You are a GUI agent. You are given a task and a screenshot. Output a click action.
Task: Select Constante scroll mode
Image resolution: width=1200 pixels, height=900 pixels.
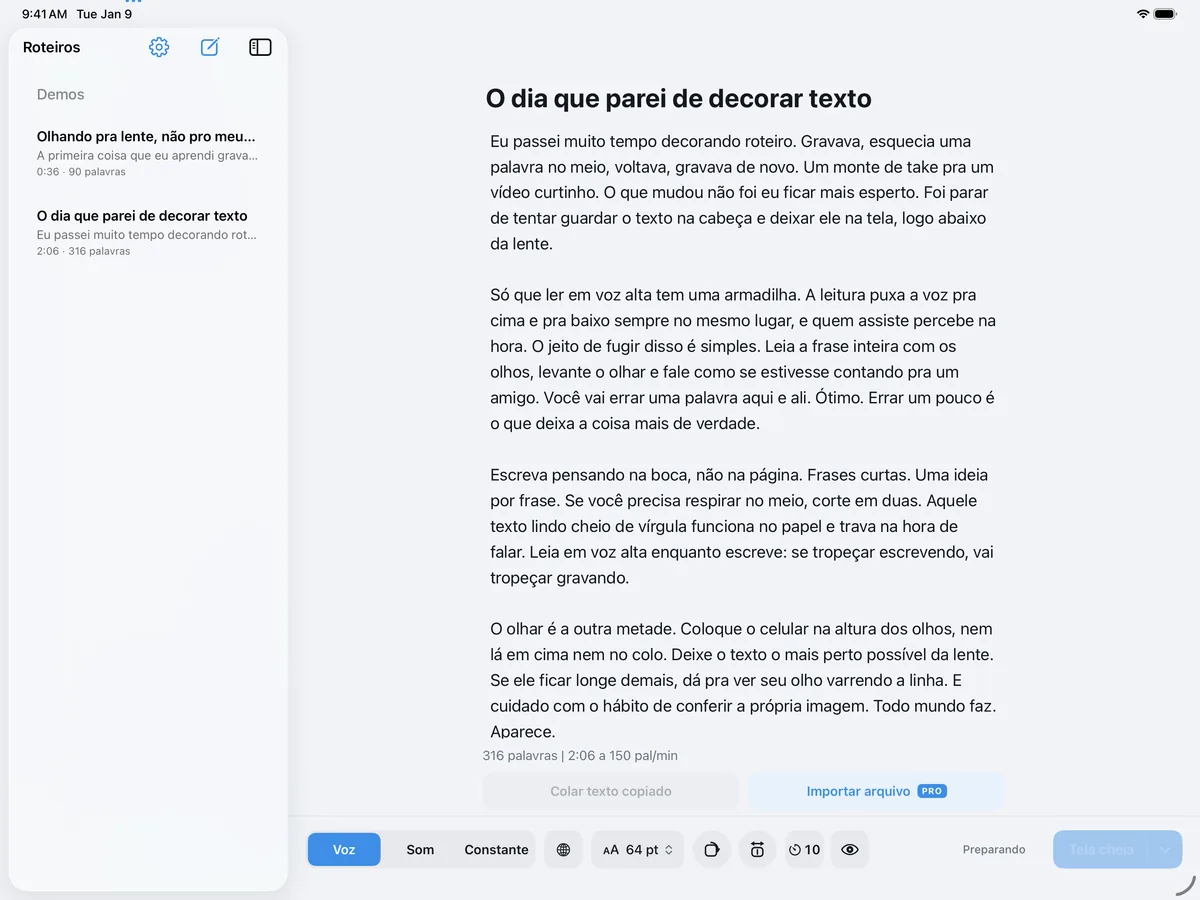pyautogui.click(x=496, y=850)
